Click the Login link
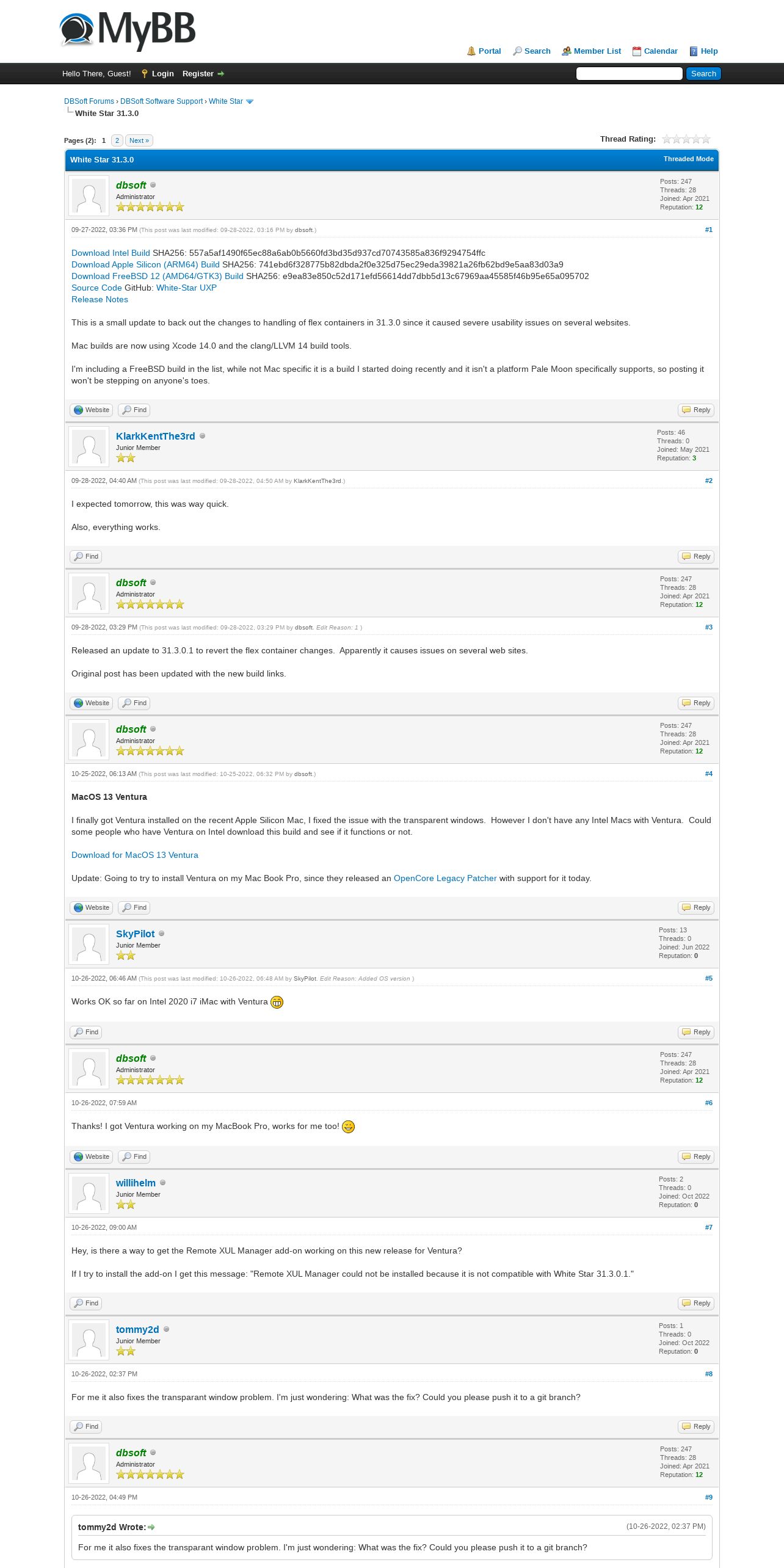 coord(162,74)
